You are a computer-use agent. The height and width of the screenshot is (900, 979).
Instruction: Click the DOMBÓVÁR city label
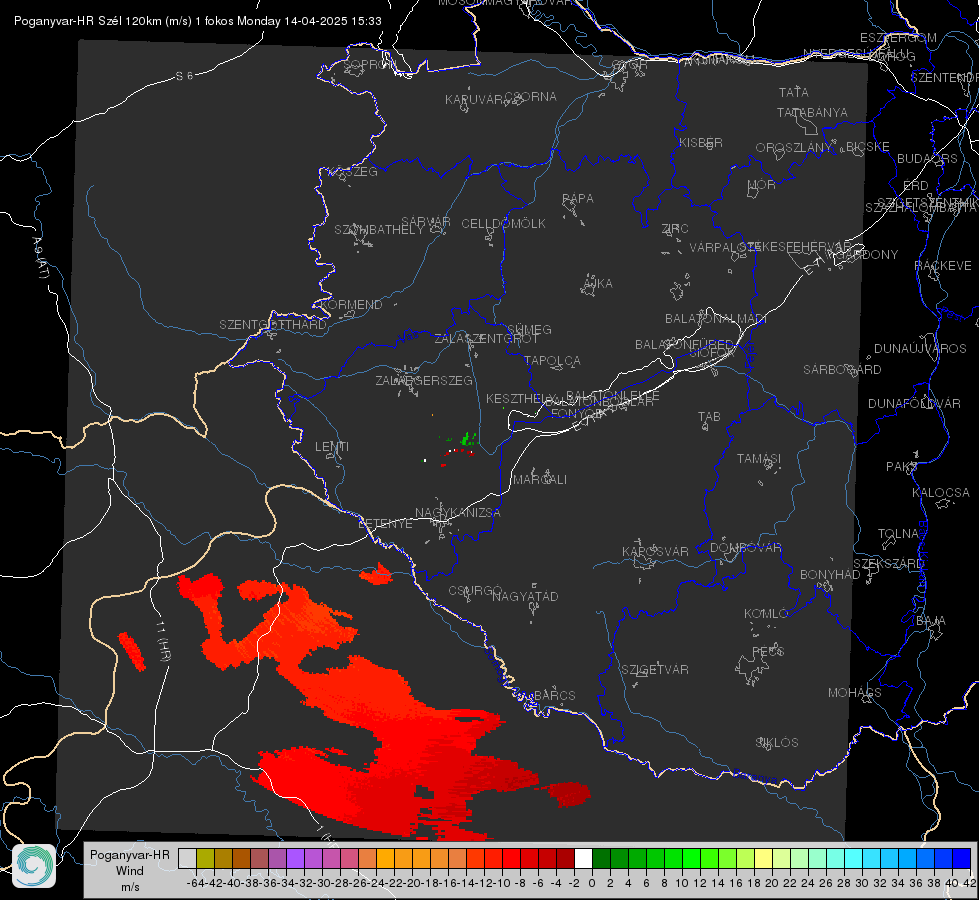[746, 548]
